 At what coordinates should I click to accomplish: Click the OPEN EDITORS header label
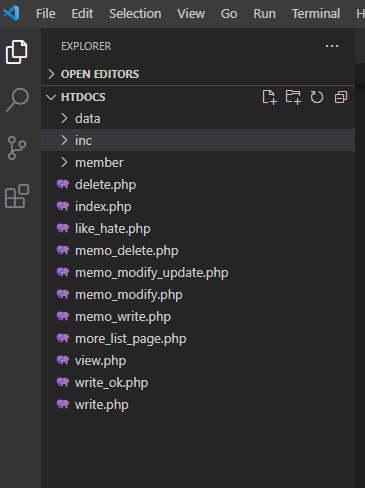coord(100,74)
